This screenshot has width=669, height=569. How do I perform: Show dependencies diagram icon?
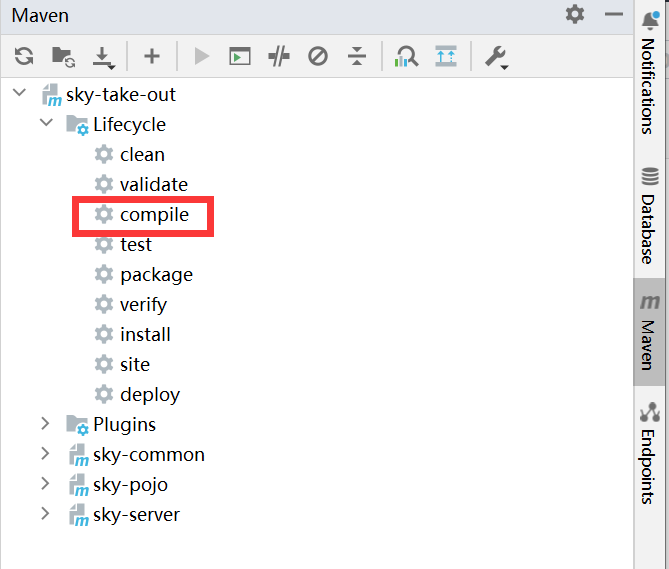(446, 56)
